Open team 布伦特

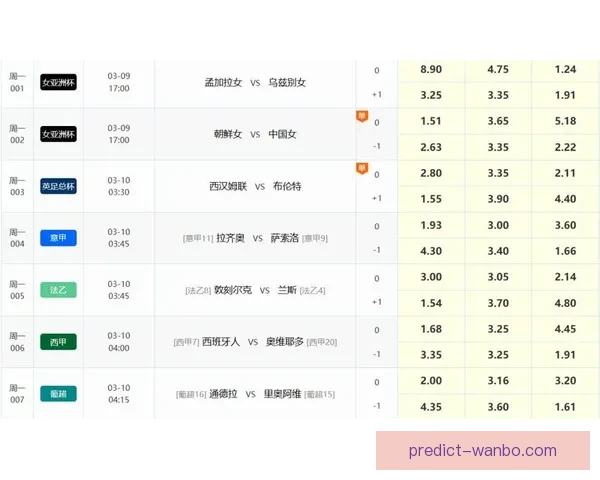[x=287, y=186]
